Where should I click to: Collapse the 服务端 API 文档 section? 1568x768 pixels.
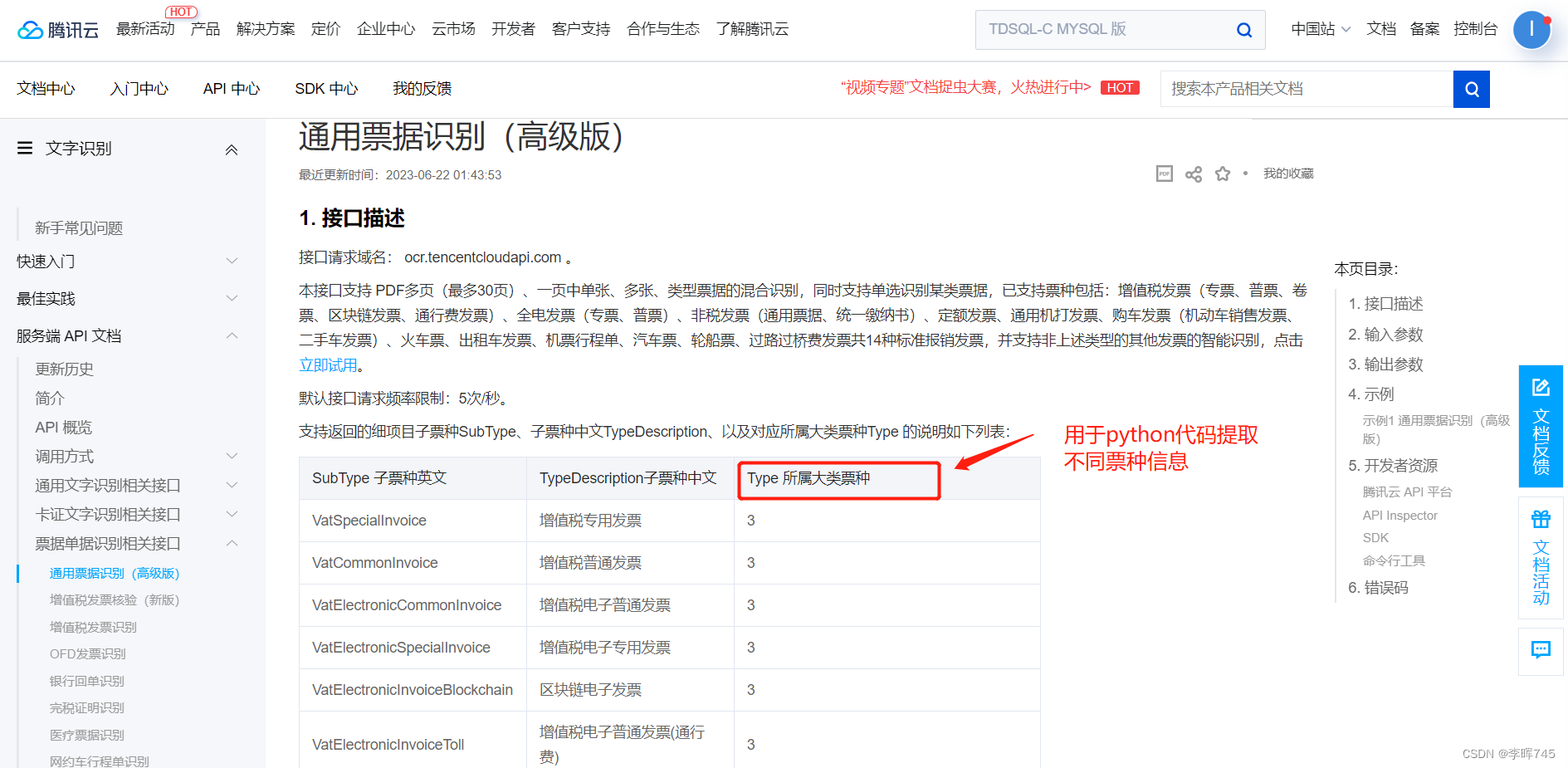[232, 335]
